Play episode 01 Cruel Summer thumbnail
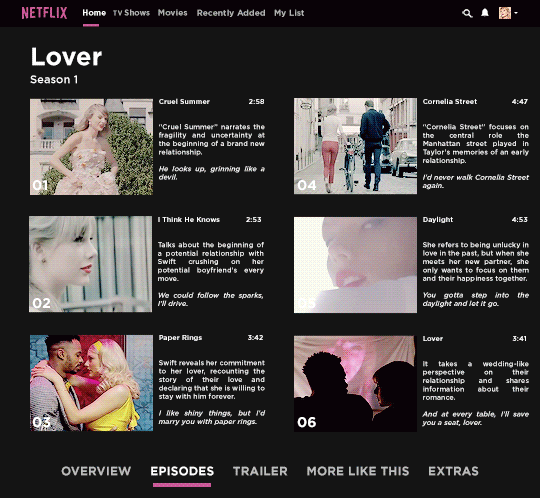 [x=91, y=147]
